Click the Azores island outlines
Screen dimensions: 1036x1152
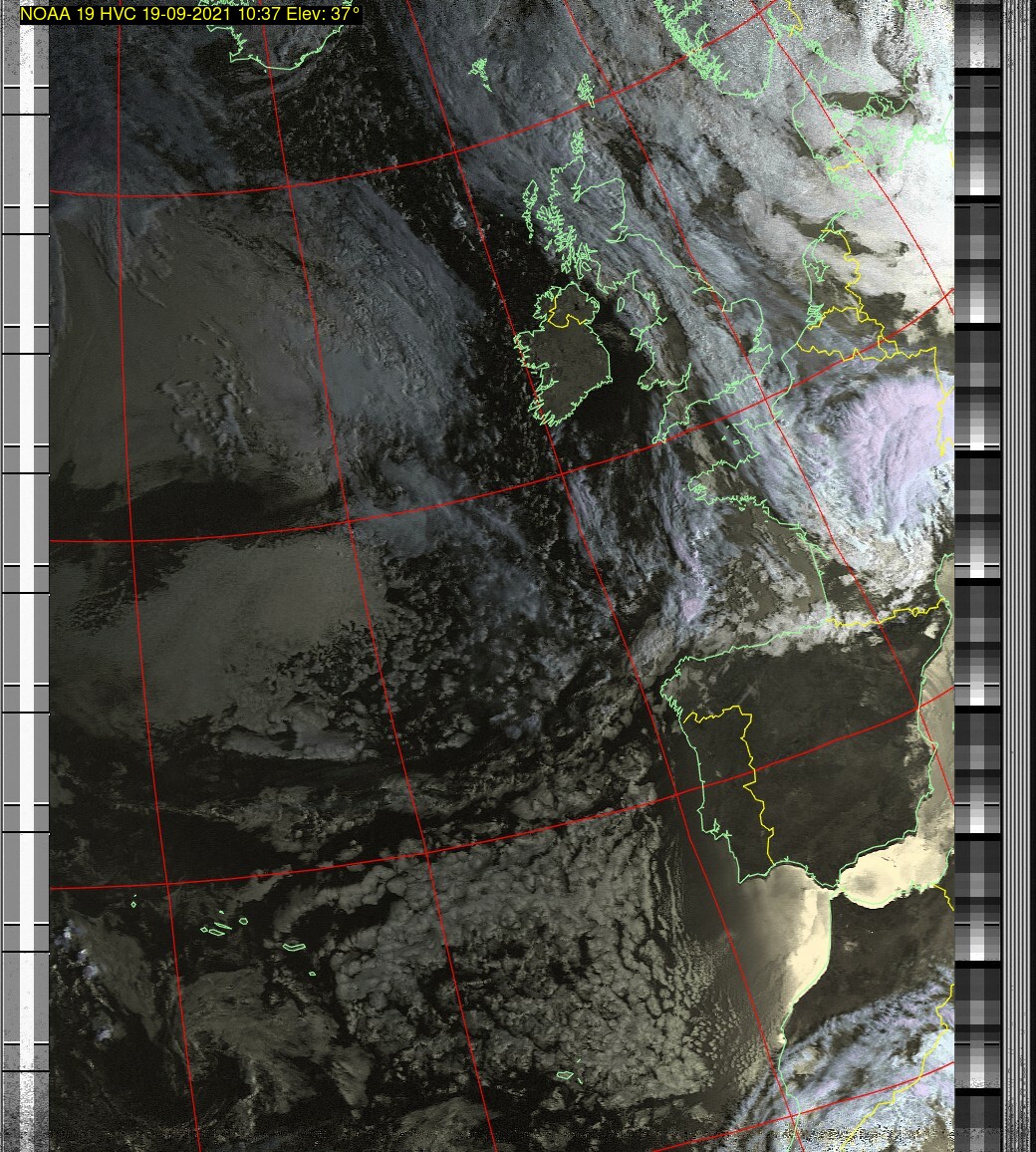pos(217,929)
